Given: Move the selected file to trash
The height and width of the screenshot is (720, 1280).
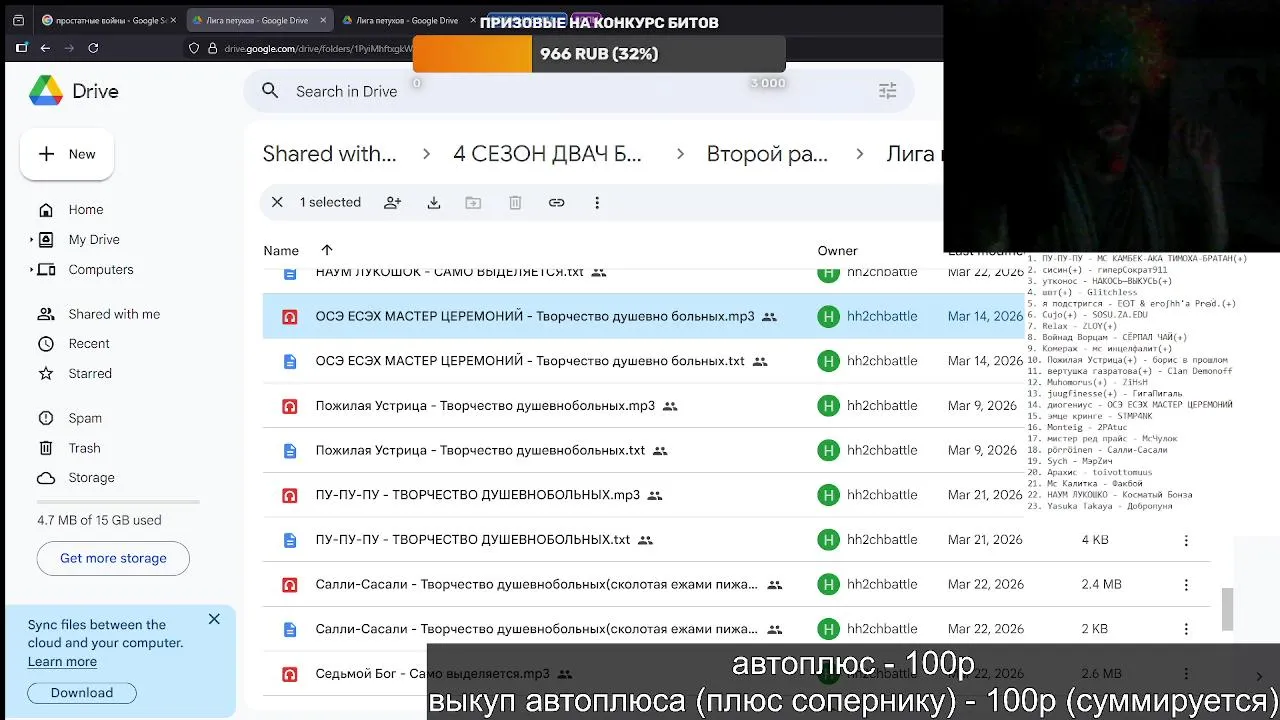Looking at the screenshot, I should pos(515,202).
